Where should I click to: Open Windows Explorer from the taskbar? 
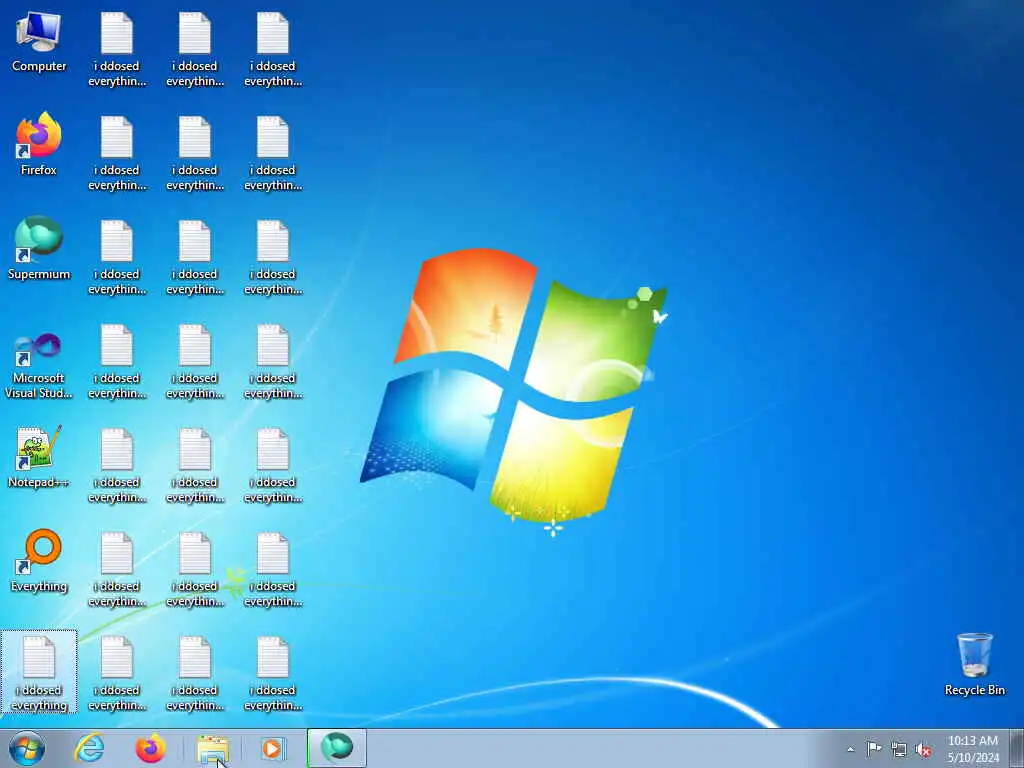[213, 748]
